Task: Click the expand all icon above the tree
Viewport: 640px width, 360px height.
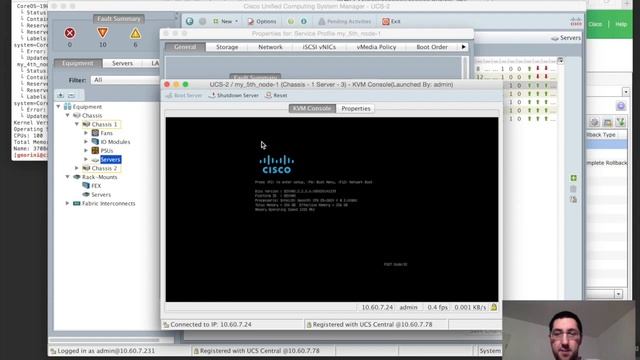Action: (61, 95)
